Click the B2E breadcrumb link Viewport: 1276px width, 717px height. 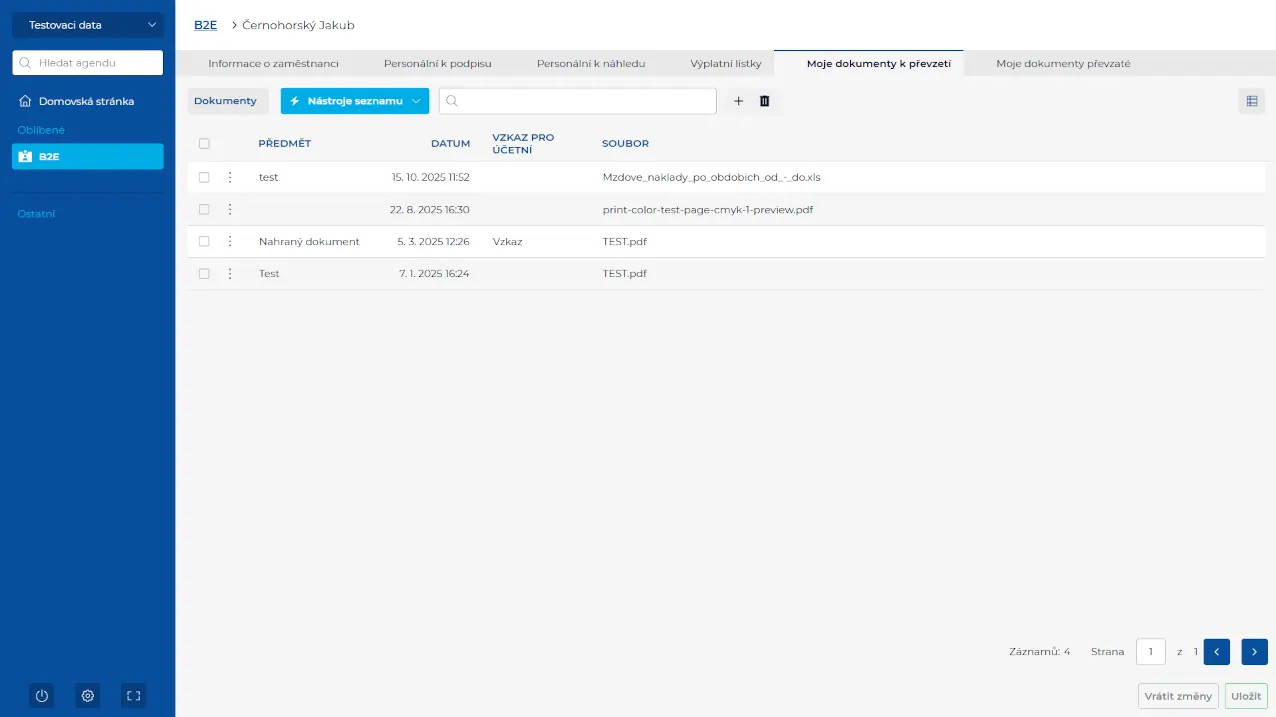(x=205, y=25)
